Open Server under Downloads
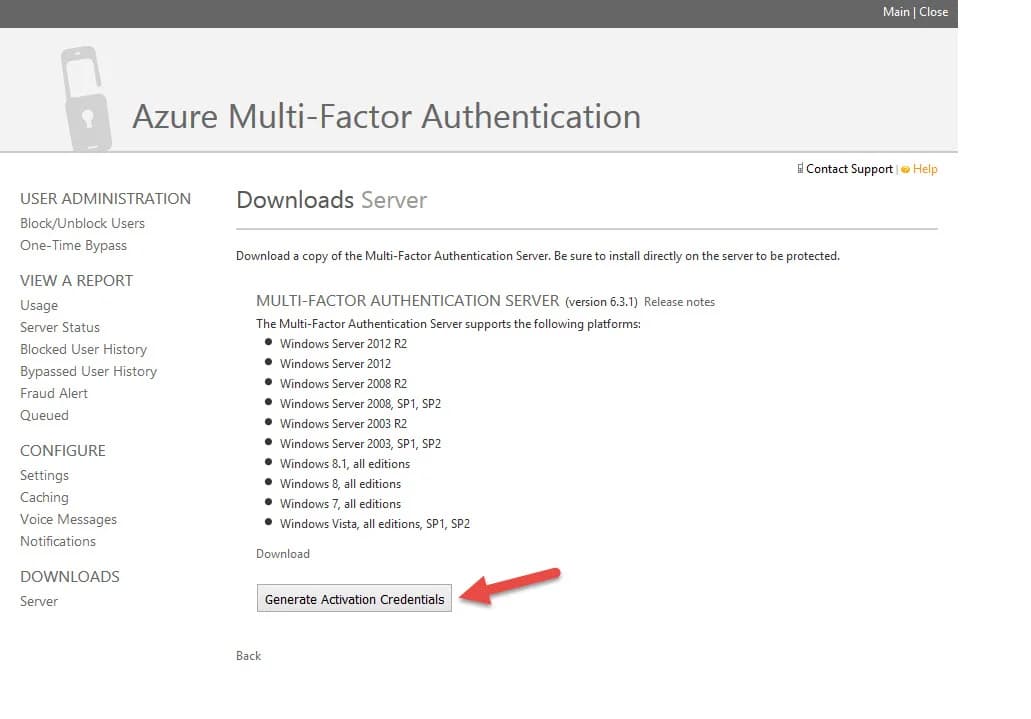Viewport: 1031px width, 719px height. tap(39, 601)
